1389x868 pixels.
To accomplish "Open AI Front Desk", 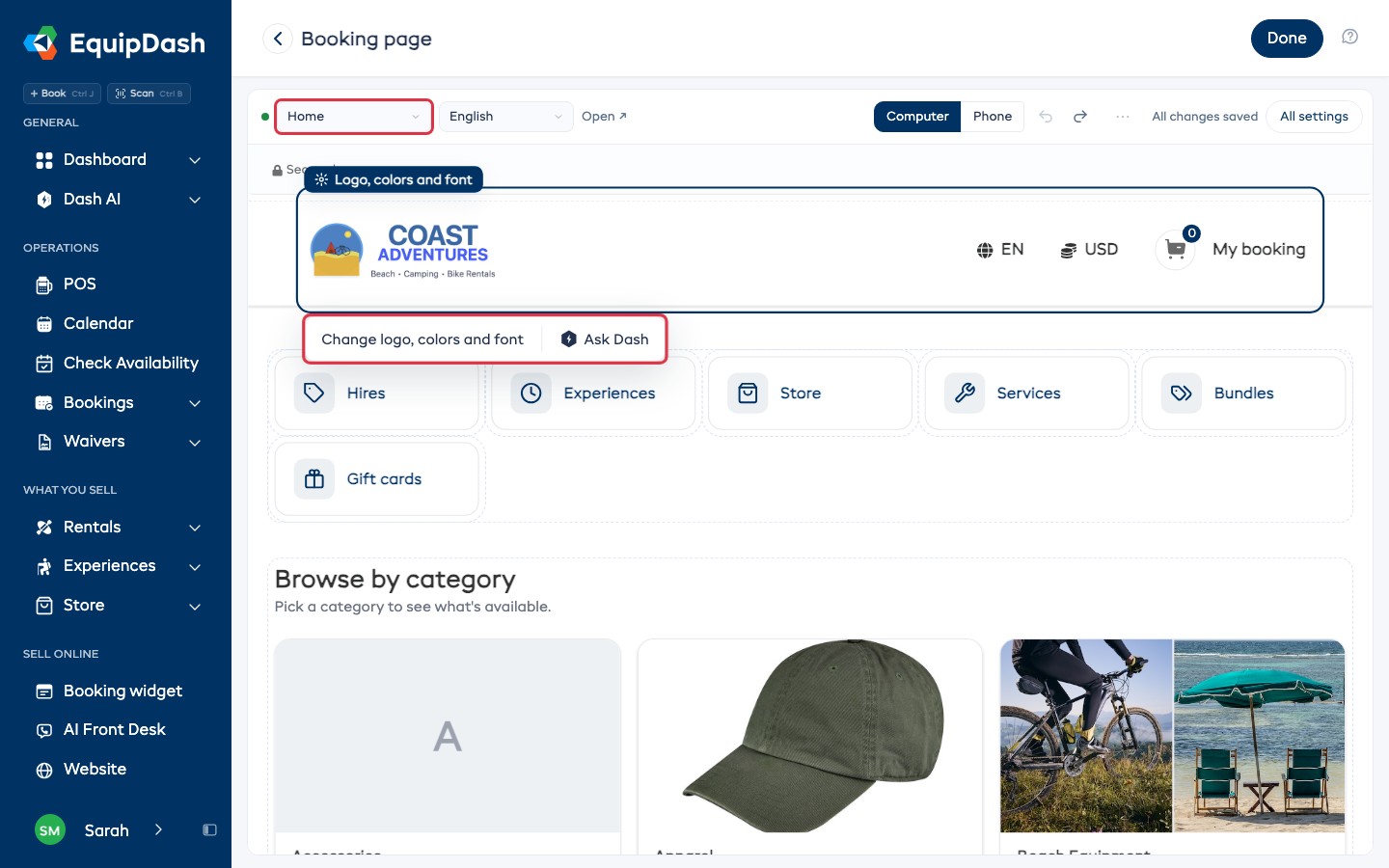I will point(116,730).
